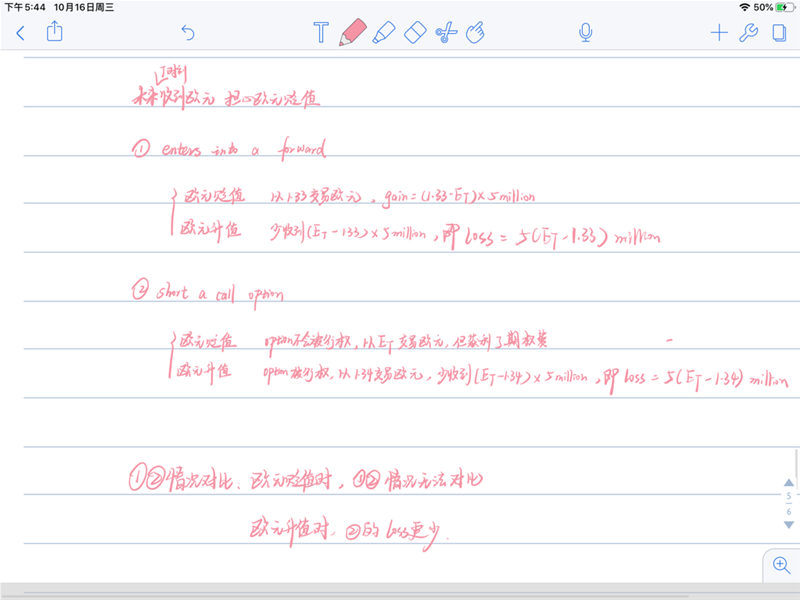The image size is (800, 600).
Task: Open the share export menu
Action: pos(55,33)
